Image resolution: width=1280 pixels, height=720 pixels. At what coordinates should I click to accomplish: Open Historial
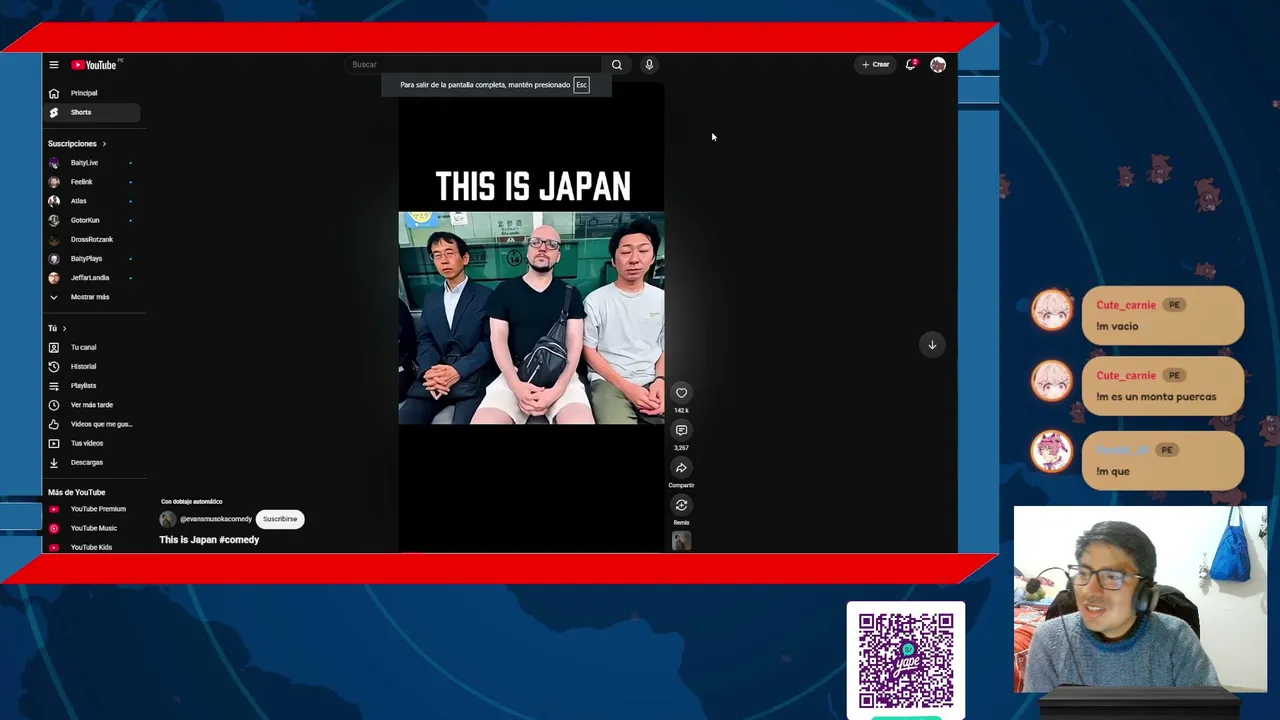92,367
